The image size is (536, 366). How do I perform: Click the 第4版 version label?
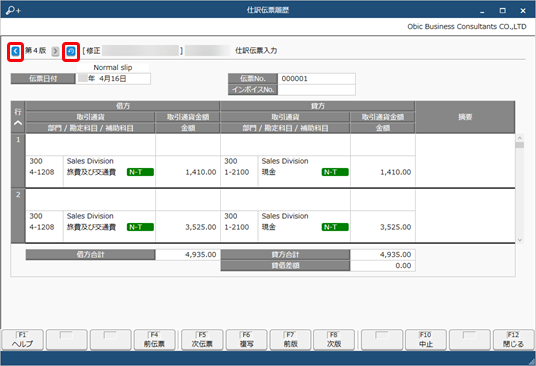[36, 51]
